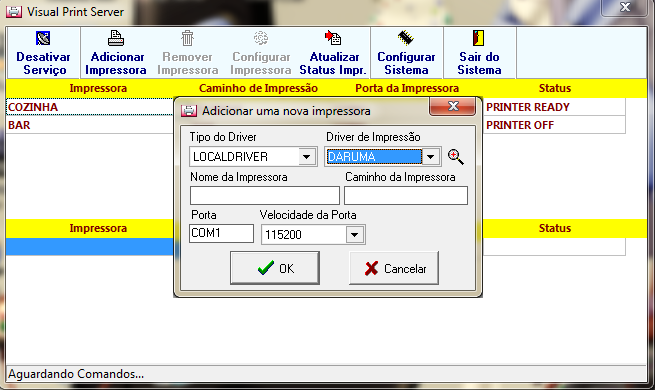Click the Sair do Sistema icon
This screenshot has height=390, width=655.
pyautogui.click(x=479, y=38)
